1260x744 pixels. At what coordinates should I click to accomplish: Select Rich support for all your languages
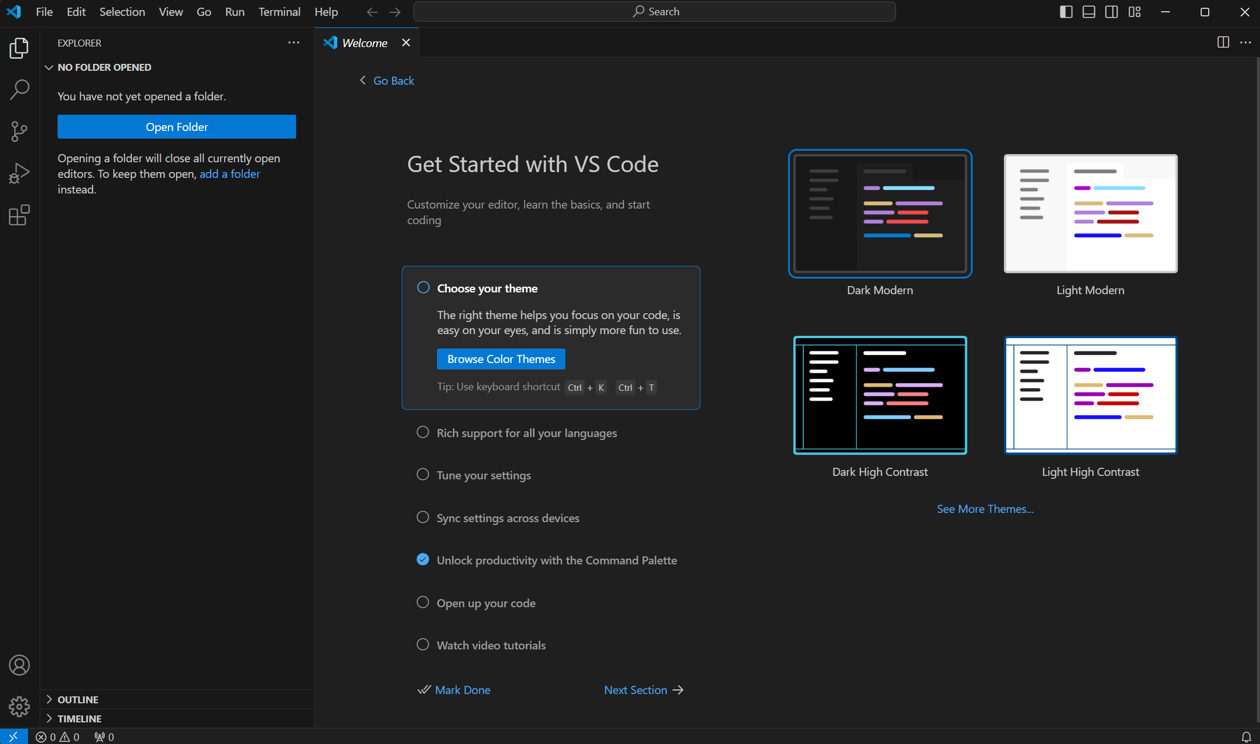[x=526, y=433]
